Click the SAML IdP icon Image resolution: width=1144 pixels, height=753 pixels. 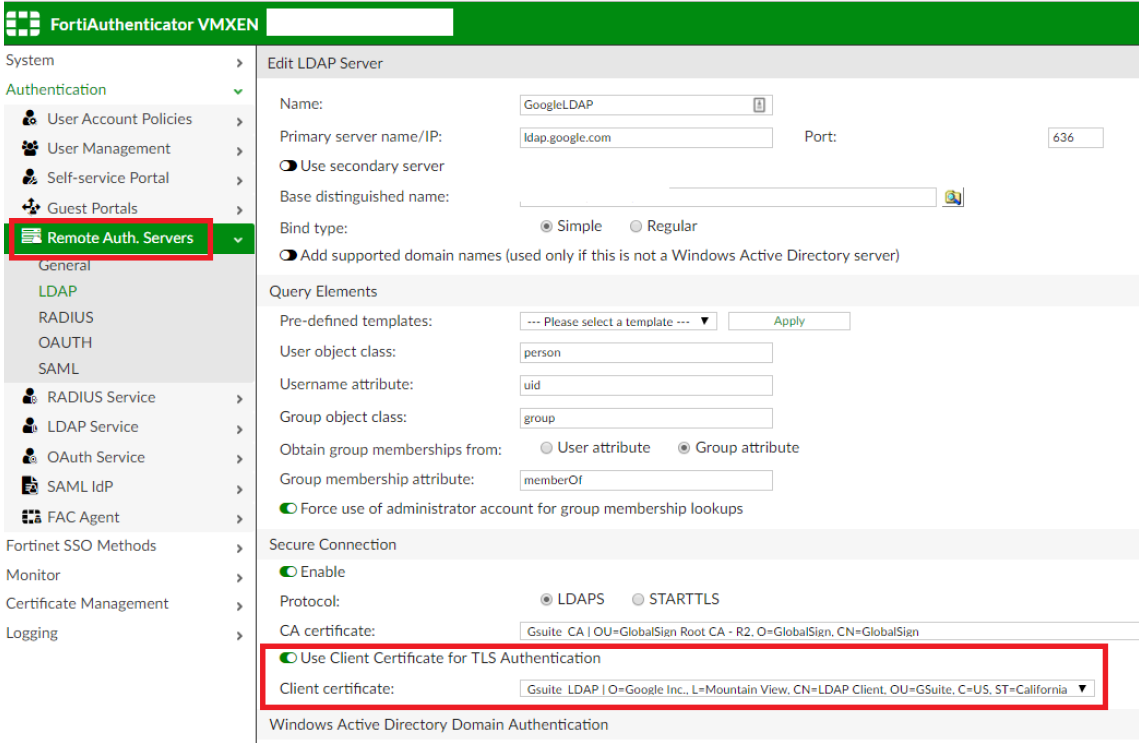(x=30, y=486)
